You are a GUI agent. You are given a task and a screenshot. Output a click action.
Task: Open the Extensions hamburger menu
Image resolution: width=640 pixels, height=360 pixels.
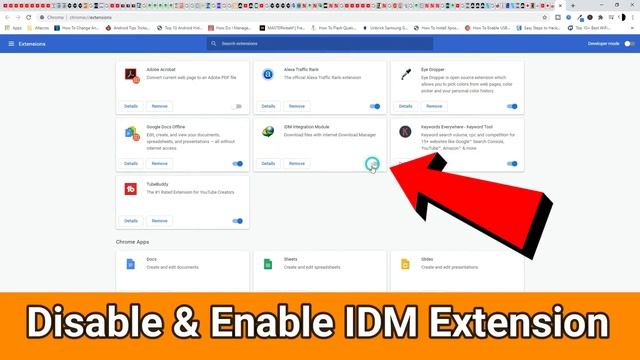11,44
